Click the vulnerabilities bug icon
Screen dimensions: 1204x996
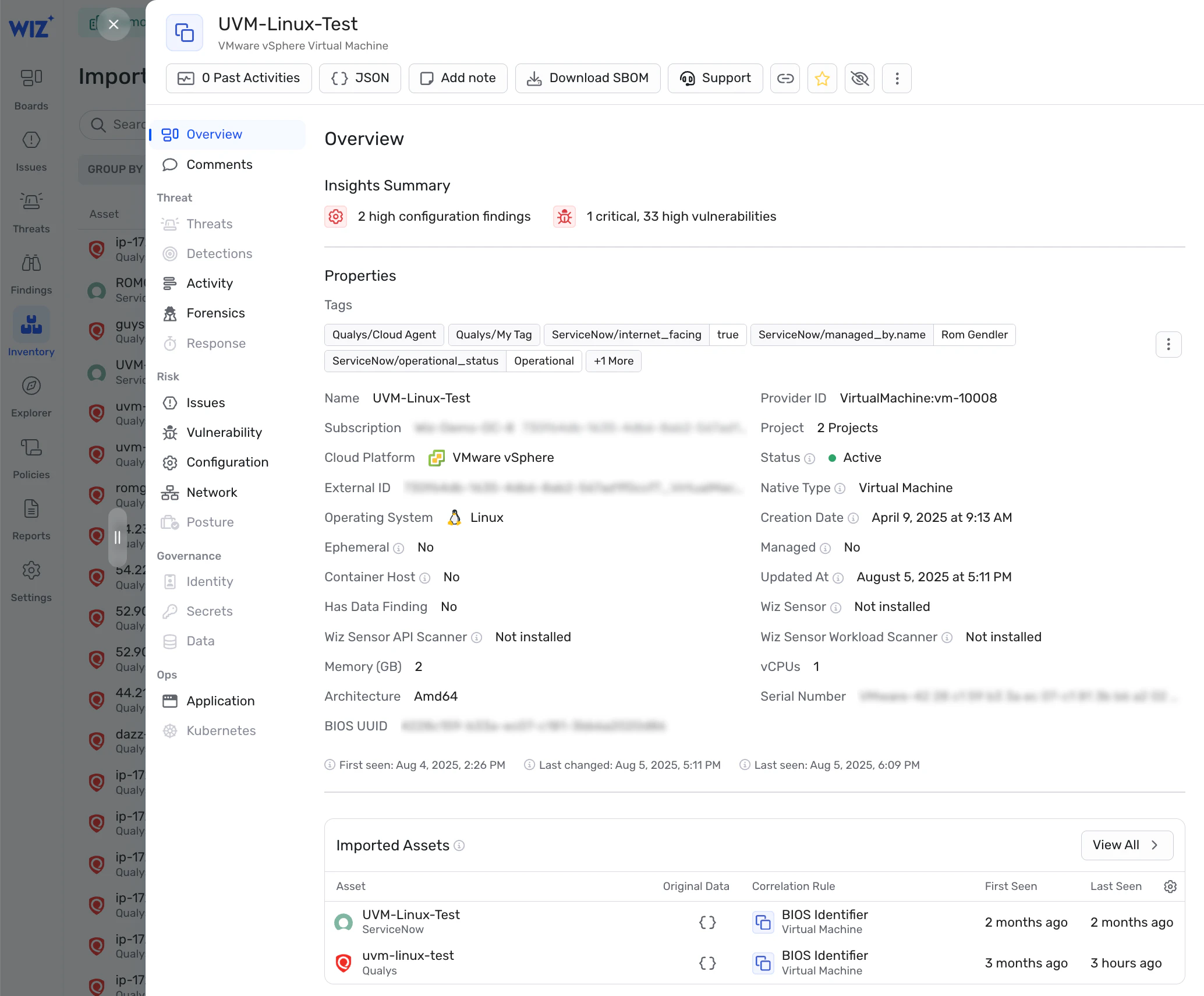coord(565,217)
